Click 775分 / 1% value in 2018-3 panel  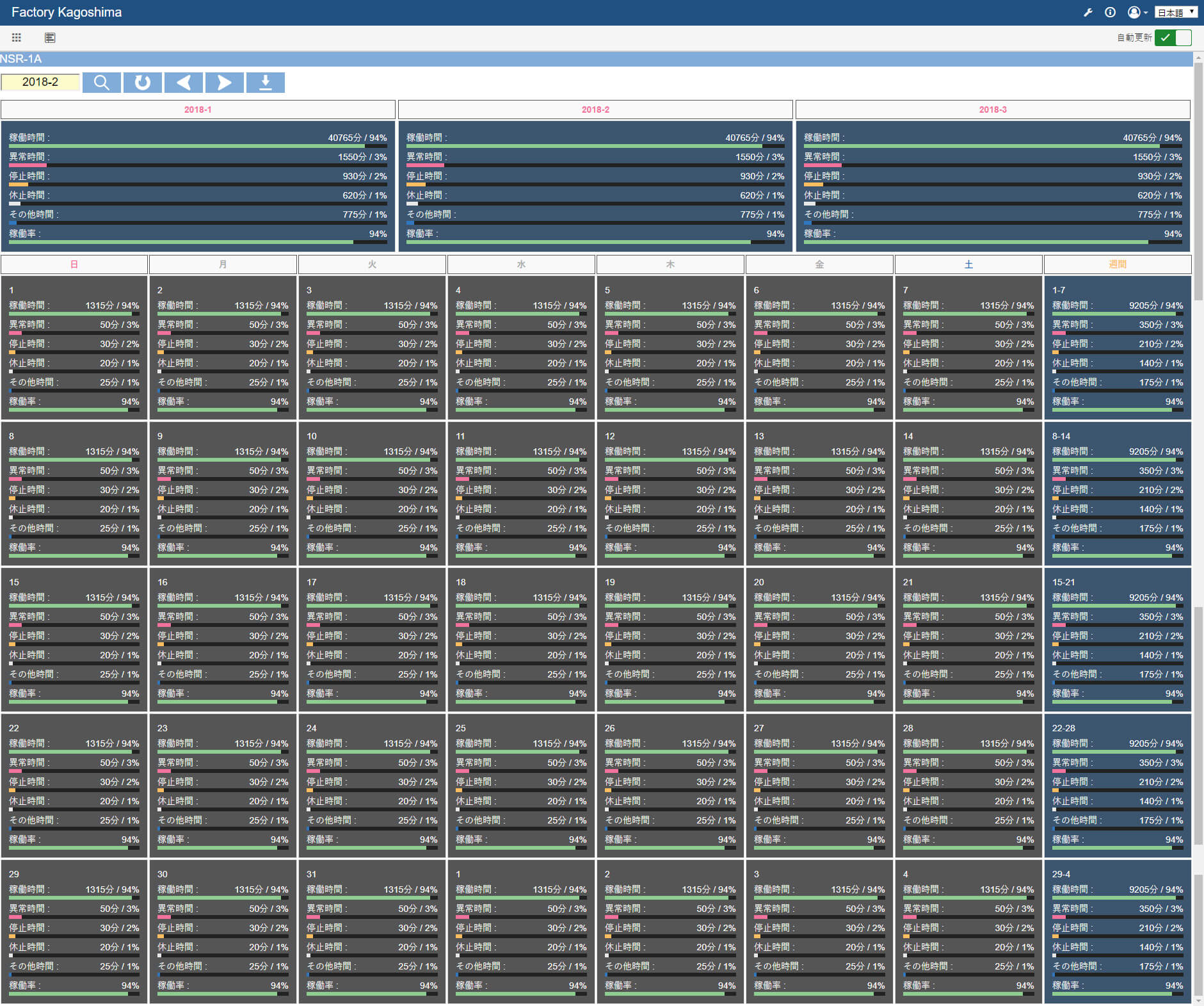pyautogui.click(x=1160, y=215)
